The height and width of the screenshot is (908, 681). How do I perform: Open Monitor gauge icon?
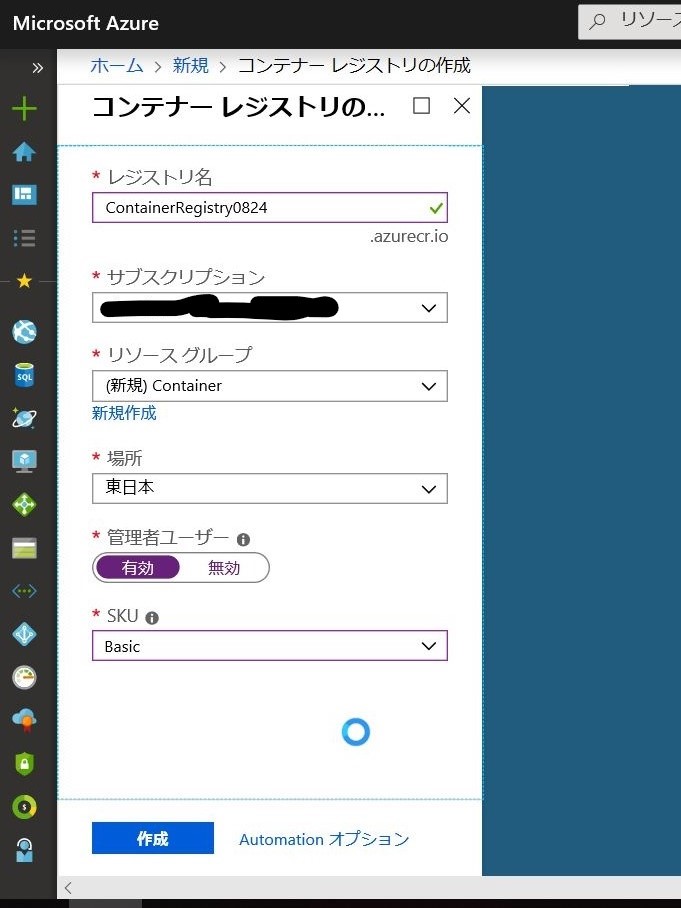coord(24,678)
